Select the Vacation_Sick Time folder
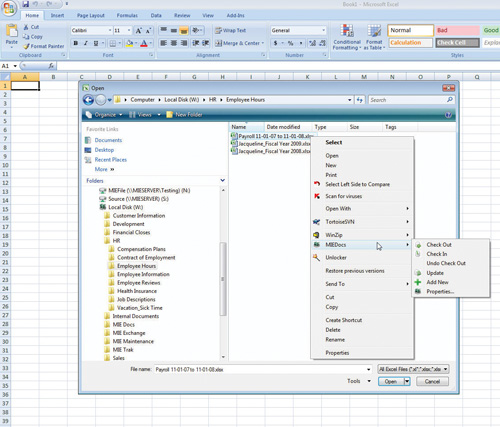 (x=140, y=308)
